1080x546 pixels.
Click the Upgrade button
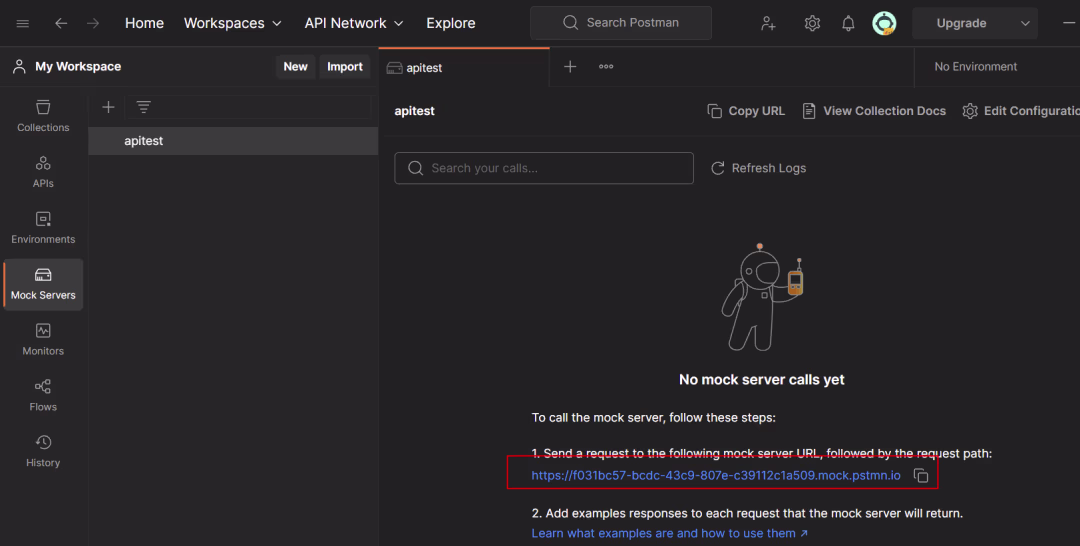pos(961,23)
